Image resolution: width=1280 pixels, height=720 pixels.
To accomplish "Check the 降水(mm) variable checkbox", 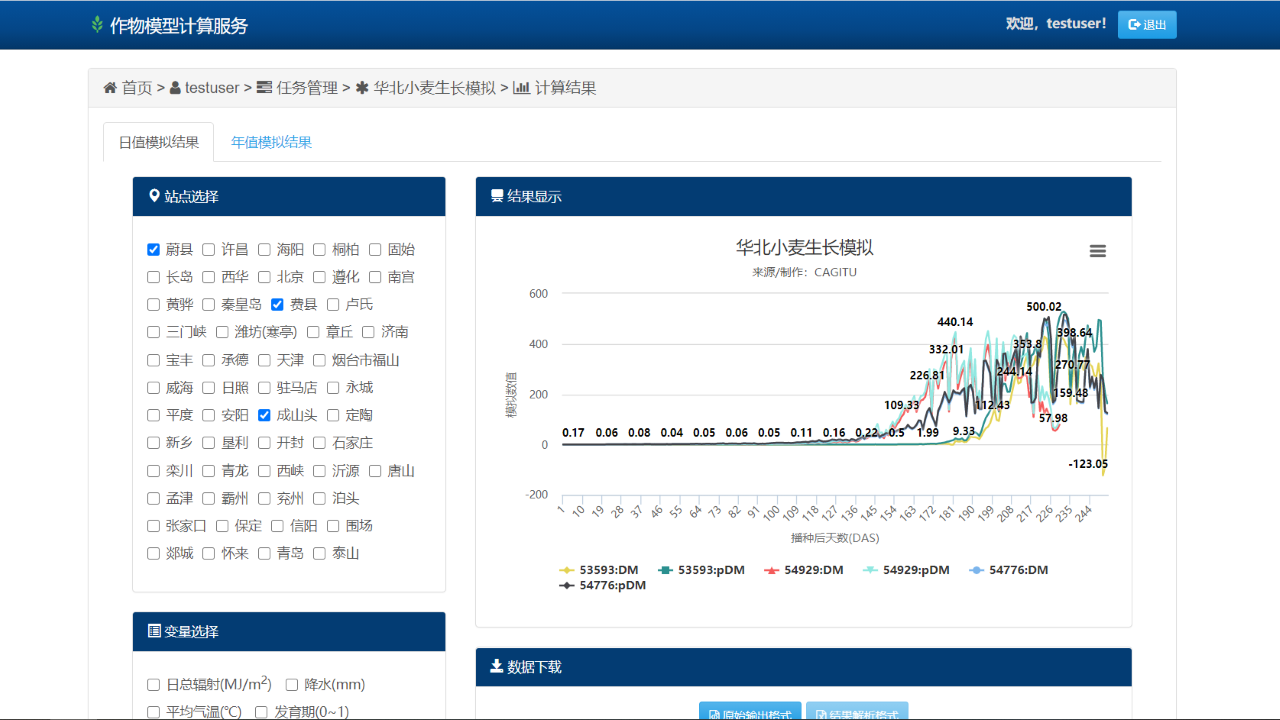I will (x=292, y=685).
